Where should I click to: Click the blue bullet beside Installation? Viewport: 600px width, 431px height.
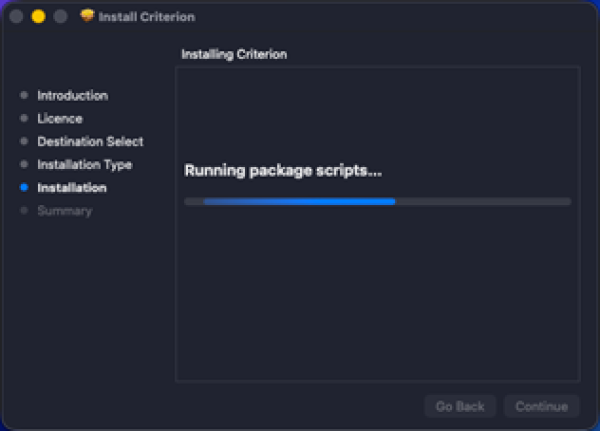click(23, 188)
